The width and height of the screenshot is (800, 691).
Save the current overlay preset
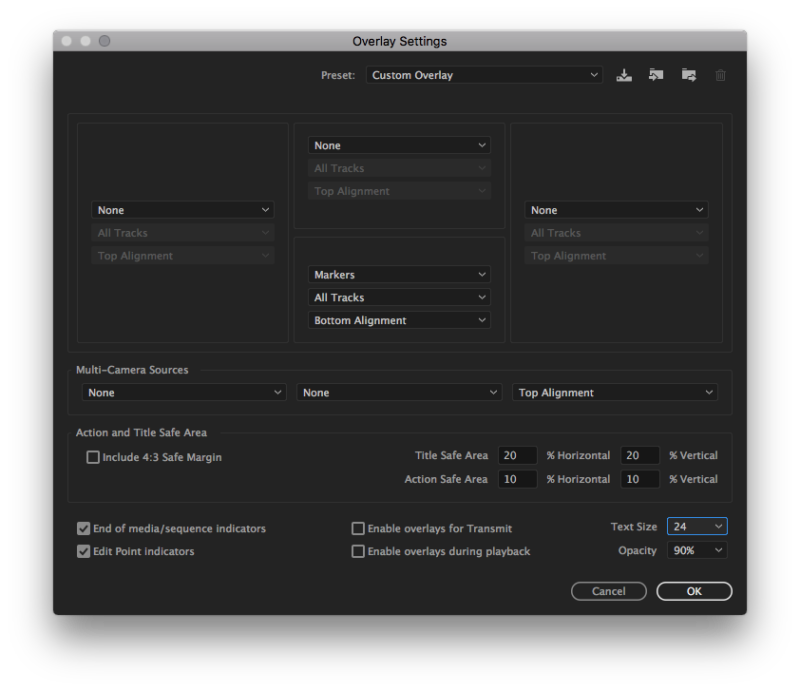point(624,74)
